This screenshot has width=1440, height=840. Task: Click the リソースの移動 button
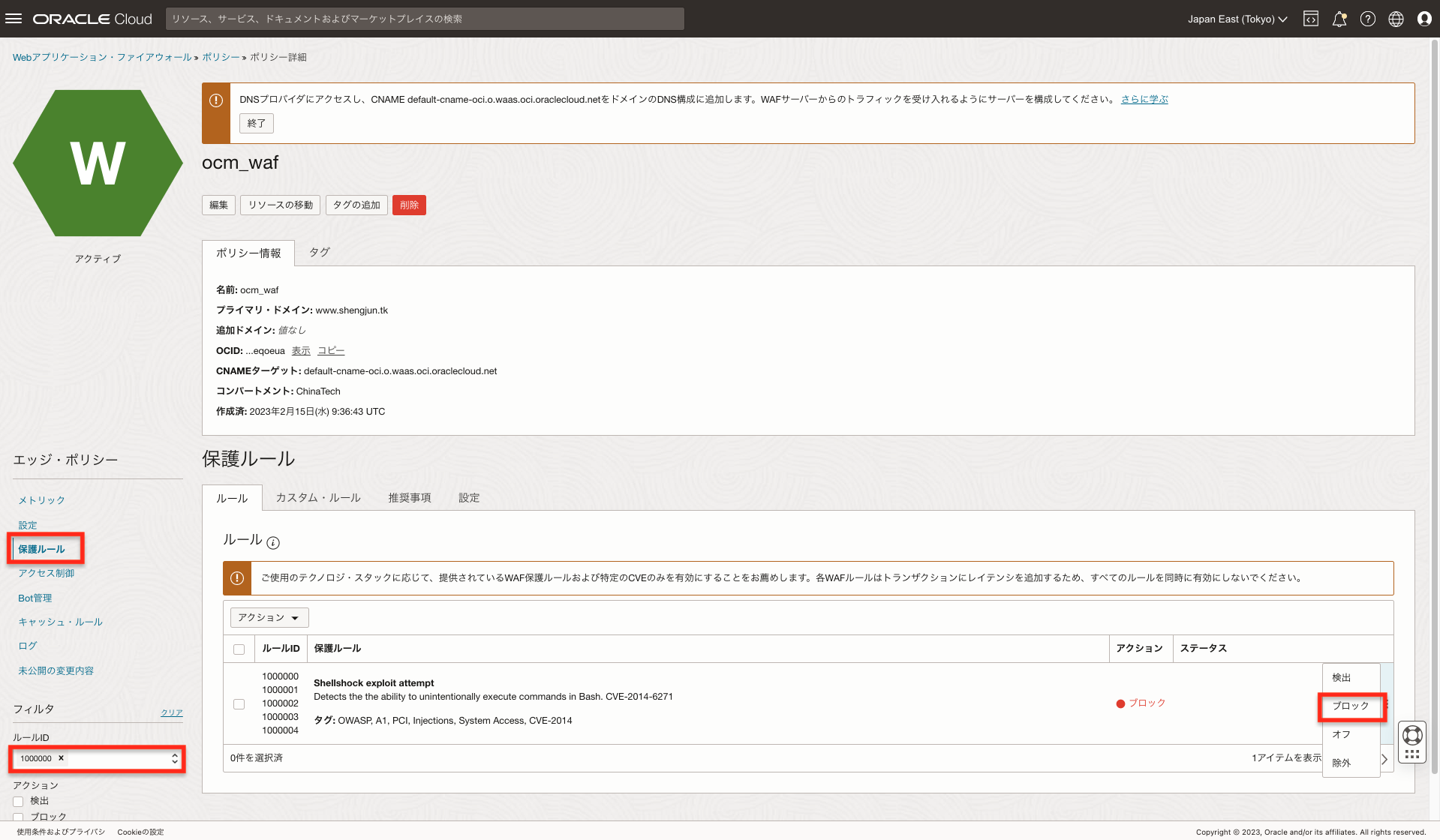point(281,205)
